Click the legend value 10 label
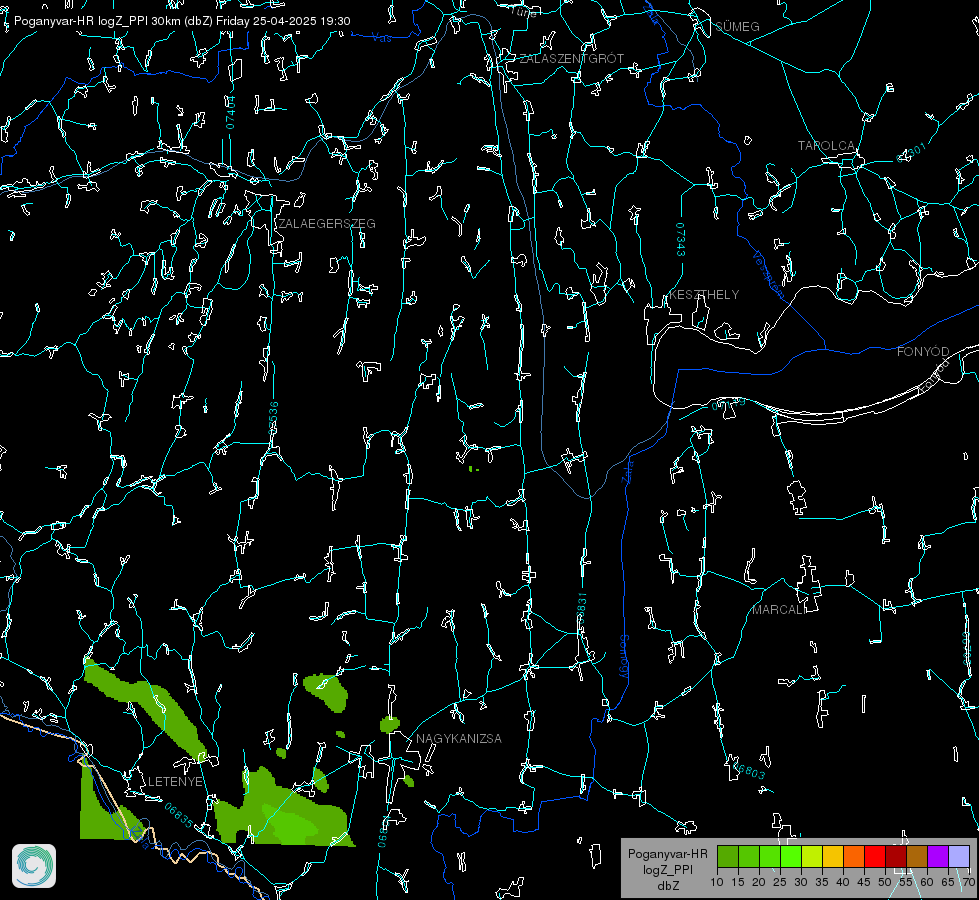Image resolution: width=979 pixels, height=900 pixels. [x=717, y=883]
